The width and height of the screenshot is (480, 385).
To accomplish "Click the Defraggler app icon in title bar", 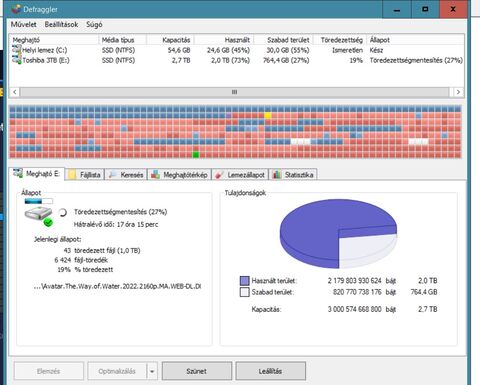I will [x=16, y=9].
